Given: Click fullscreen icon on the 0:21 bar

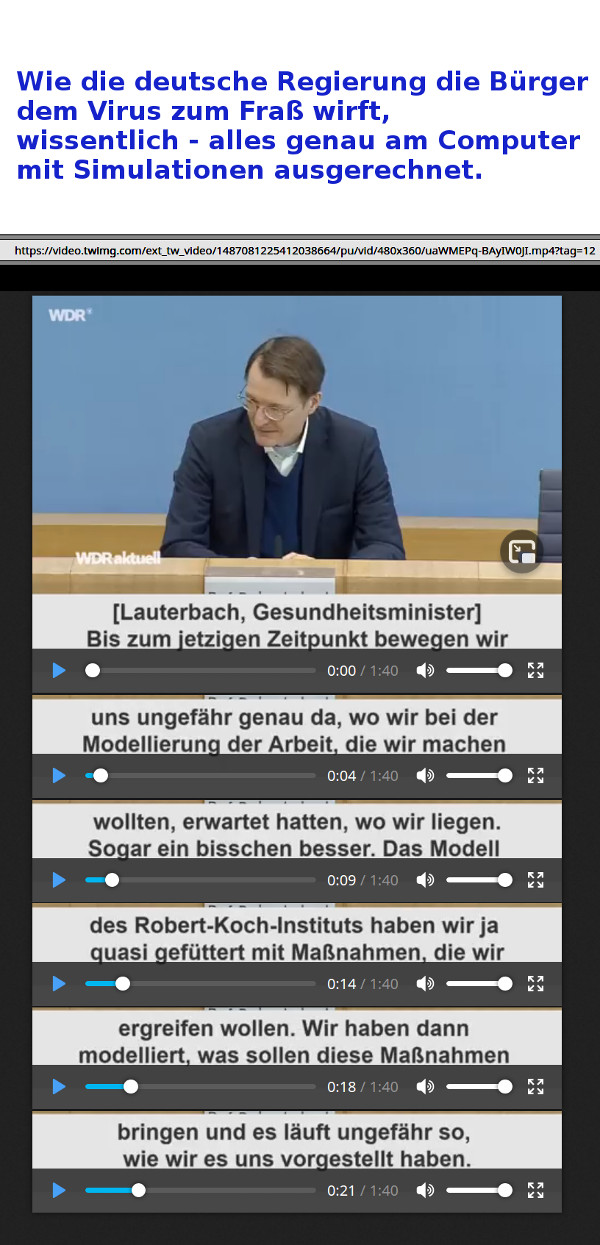Looking at the screenshot, I should [x=535, y=1190].
